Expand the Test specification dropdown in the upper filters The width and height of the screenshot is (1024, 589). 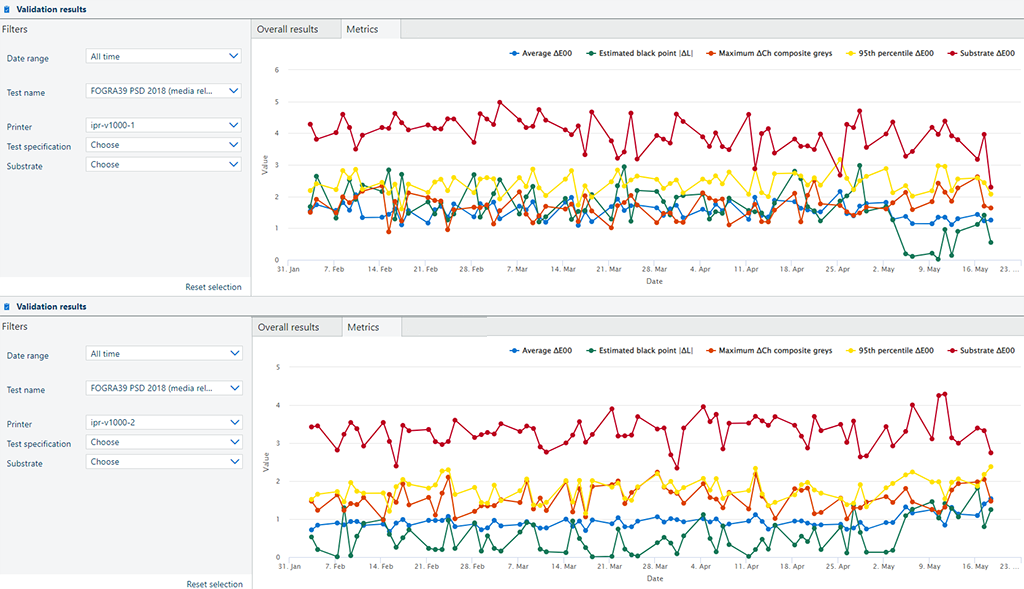[x=164, y=145]
